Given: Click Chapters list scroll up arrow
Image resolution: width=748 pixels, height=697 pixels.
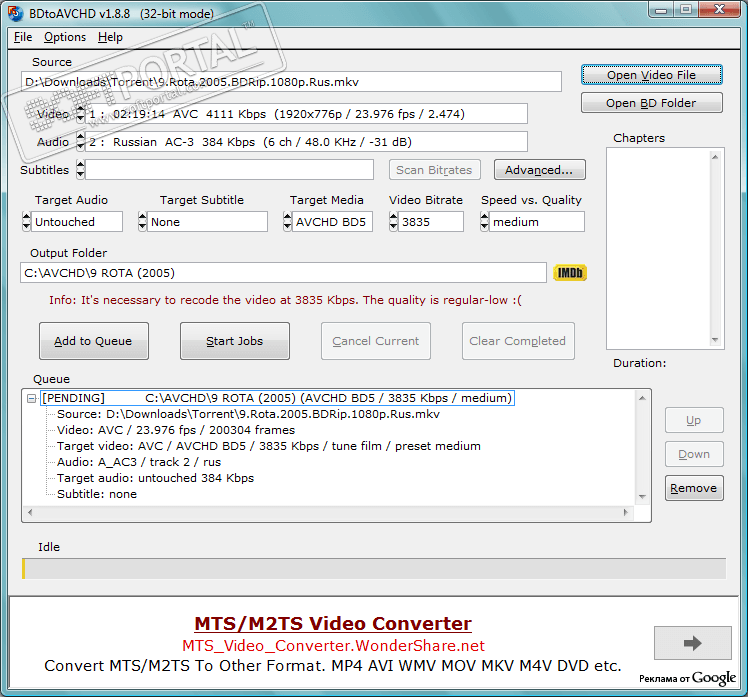Looking at the screenshot, I should point(715,157).
